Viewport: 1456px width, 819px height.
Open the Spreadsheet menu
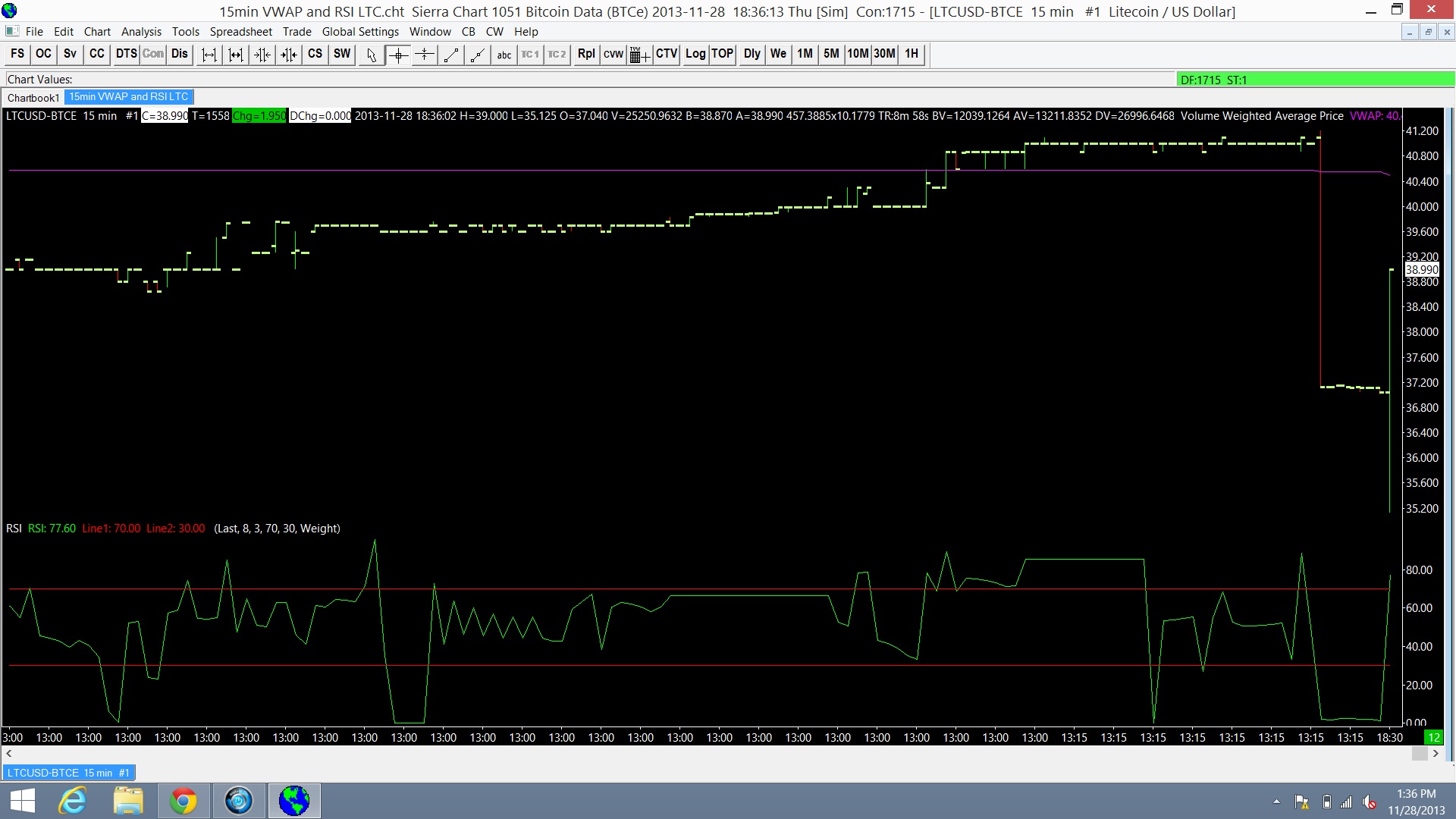click(x=241, y=32)
